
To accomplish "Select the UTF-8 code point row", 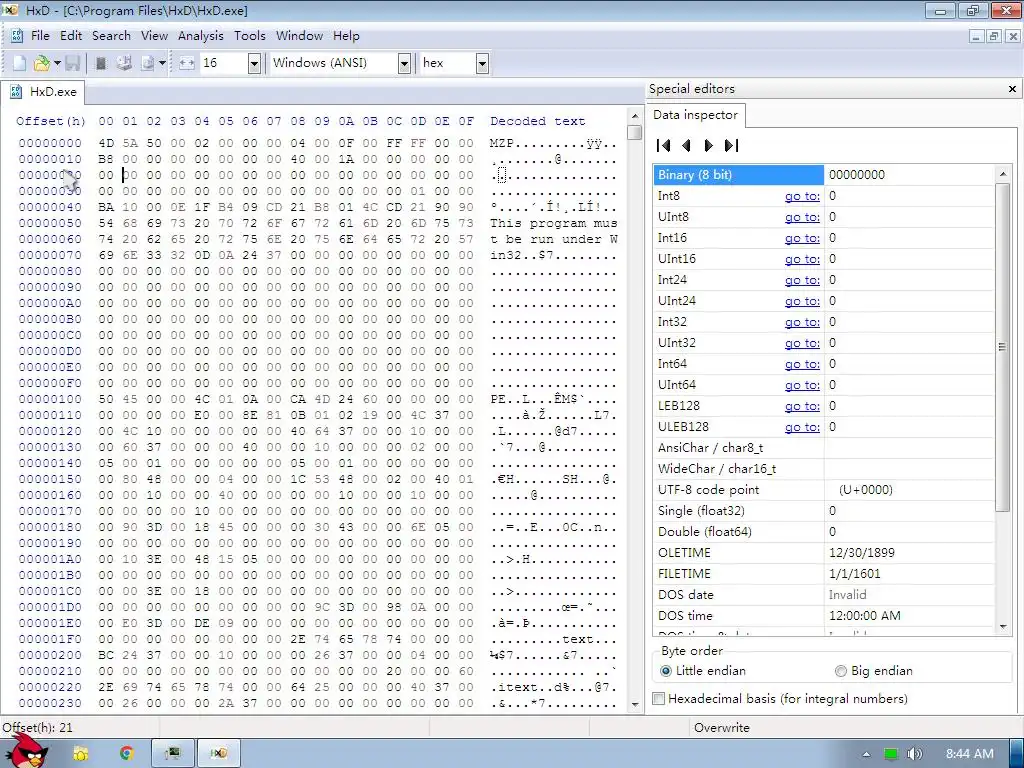I will (x=824, y=490).
